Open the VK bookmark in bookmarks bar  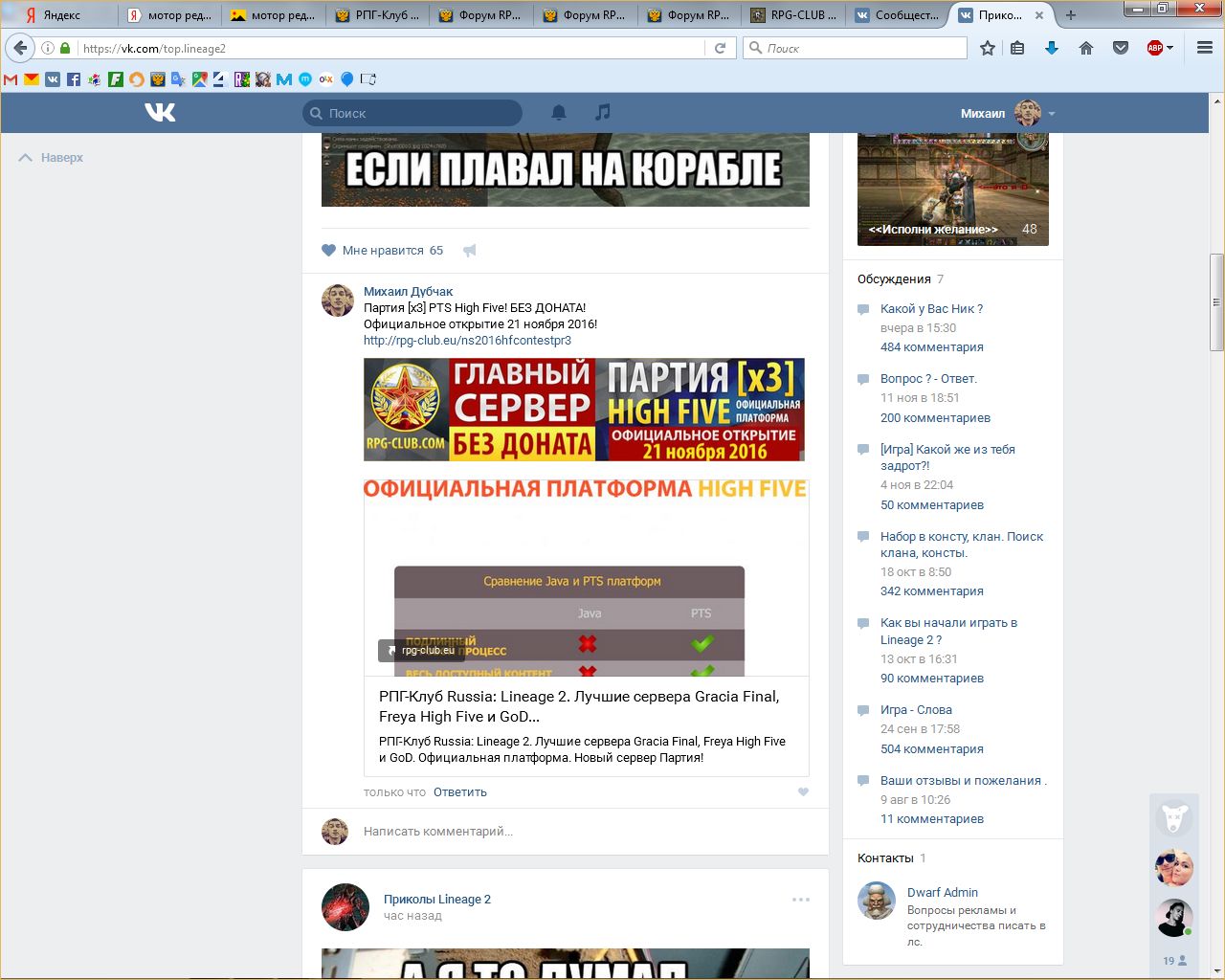tap(53, 79)
